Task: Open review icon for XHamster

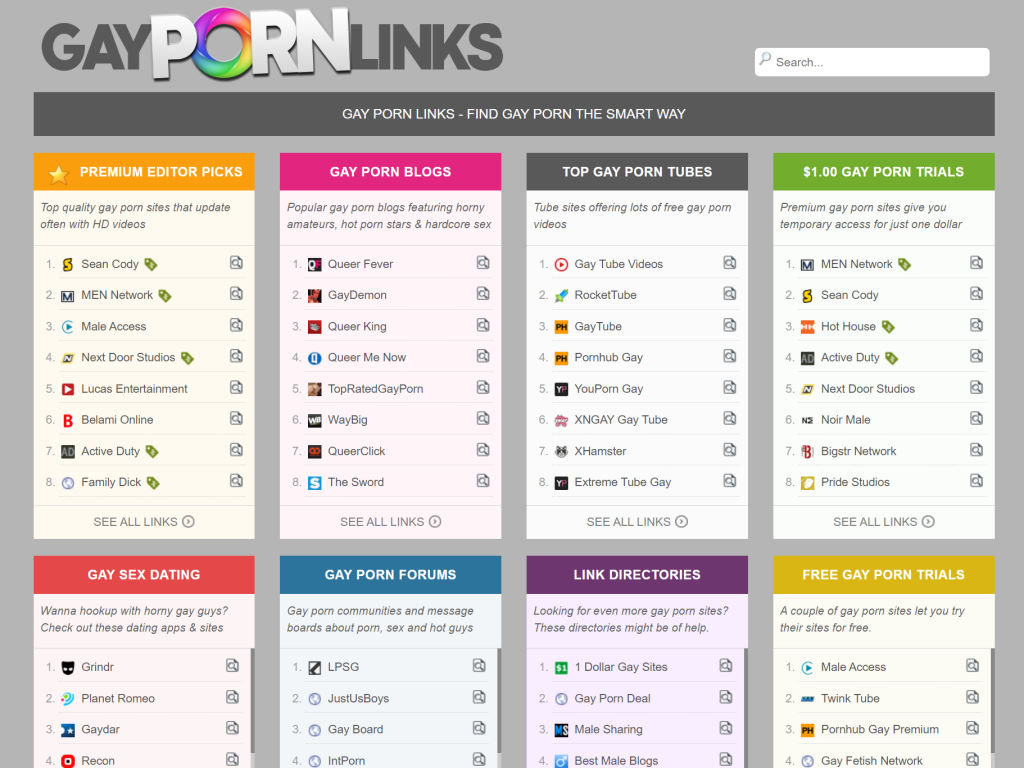Action: point(729,450)
